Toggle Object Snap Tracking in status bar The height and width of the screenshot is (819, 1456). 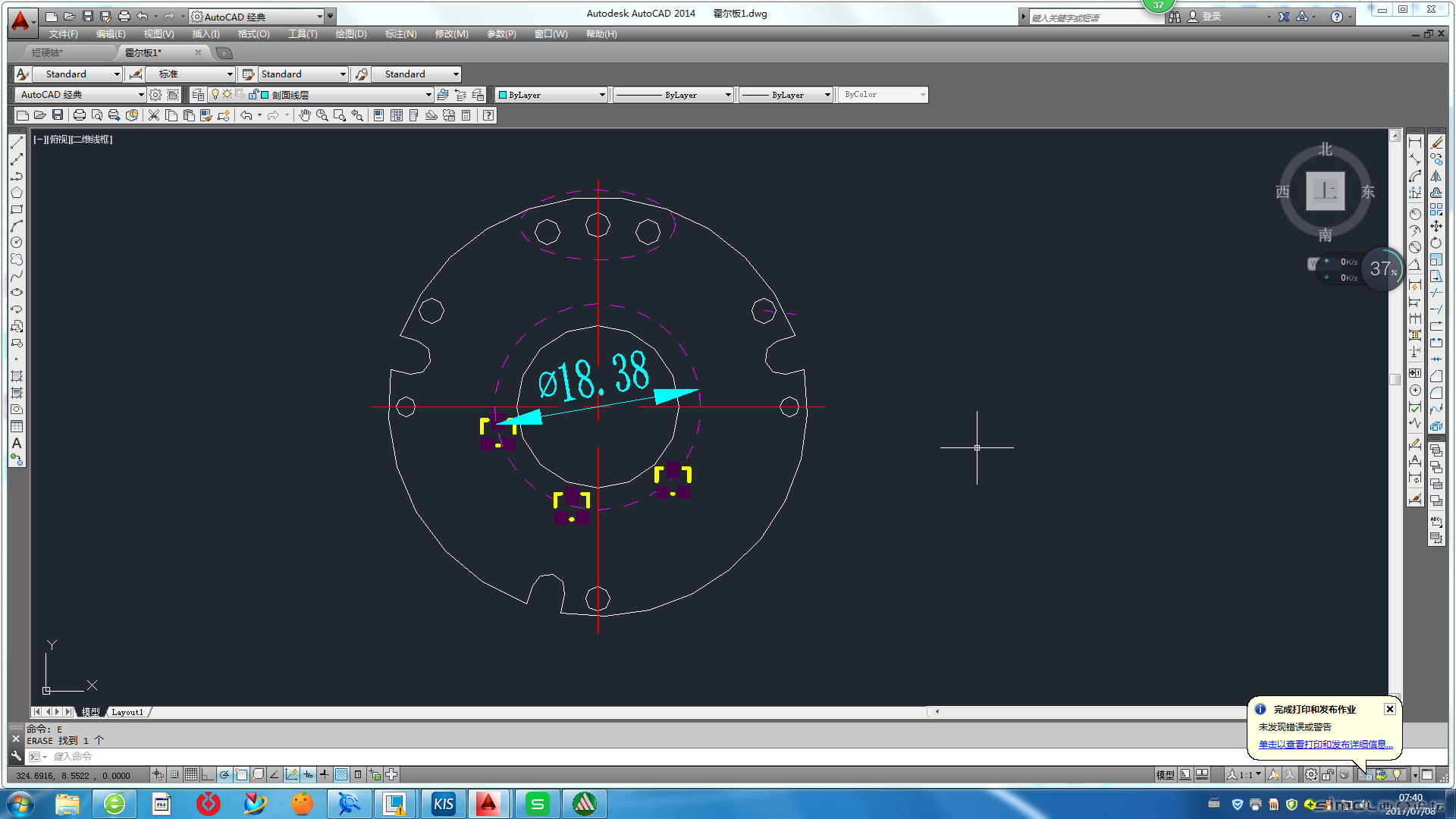point(275,774)
